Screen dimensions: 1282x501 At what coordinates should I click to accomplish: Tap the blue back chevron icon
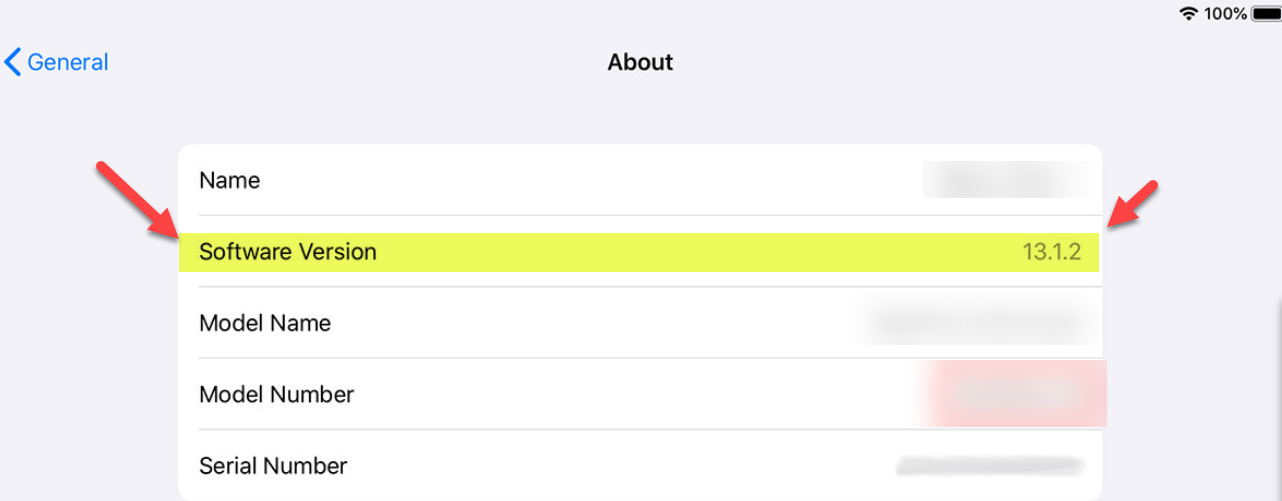(x=12, y=62)
